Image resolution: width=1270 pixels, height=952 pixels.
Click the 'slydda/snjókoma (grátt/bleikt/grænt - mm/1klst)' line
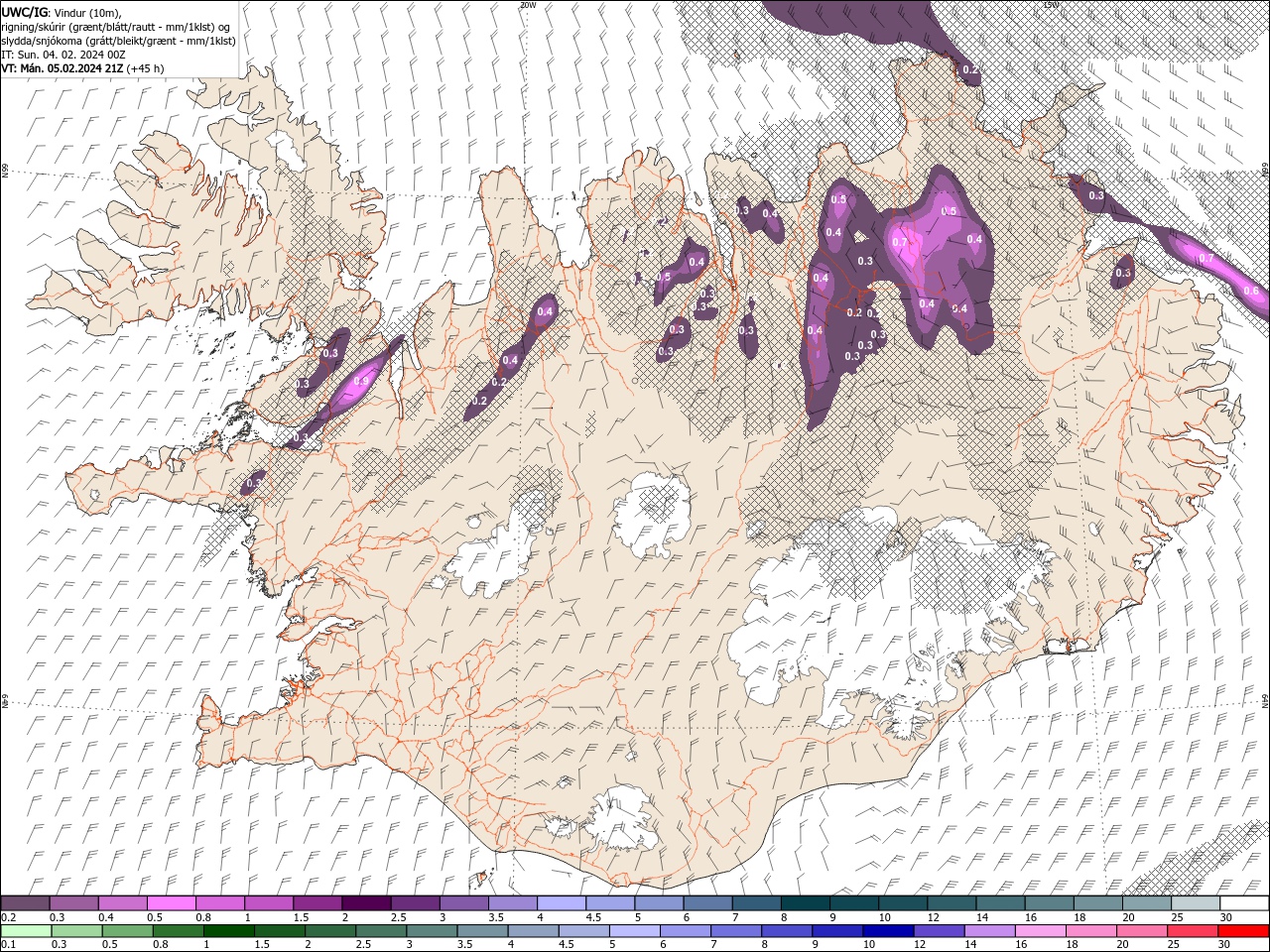click(118, 41)
